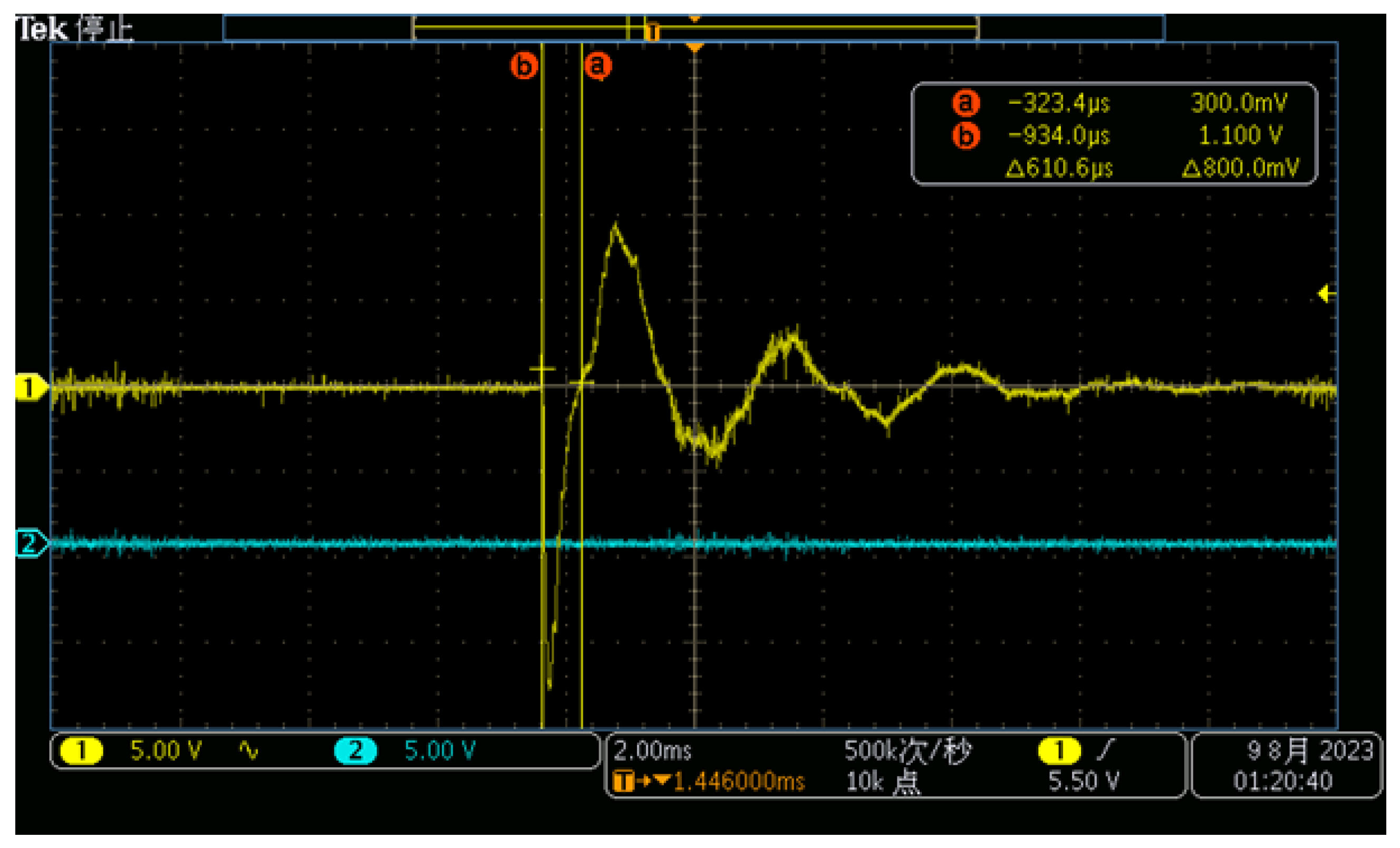Viewport: 1400px width, 848px height.
Task: Click the waveform overview bar at top
Action: (x=694, y=27)
